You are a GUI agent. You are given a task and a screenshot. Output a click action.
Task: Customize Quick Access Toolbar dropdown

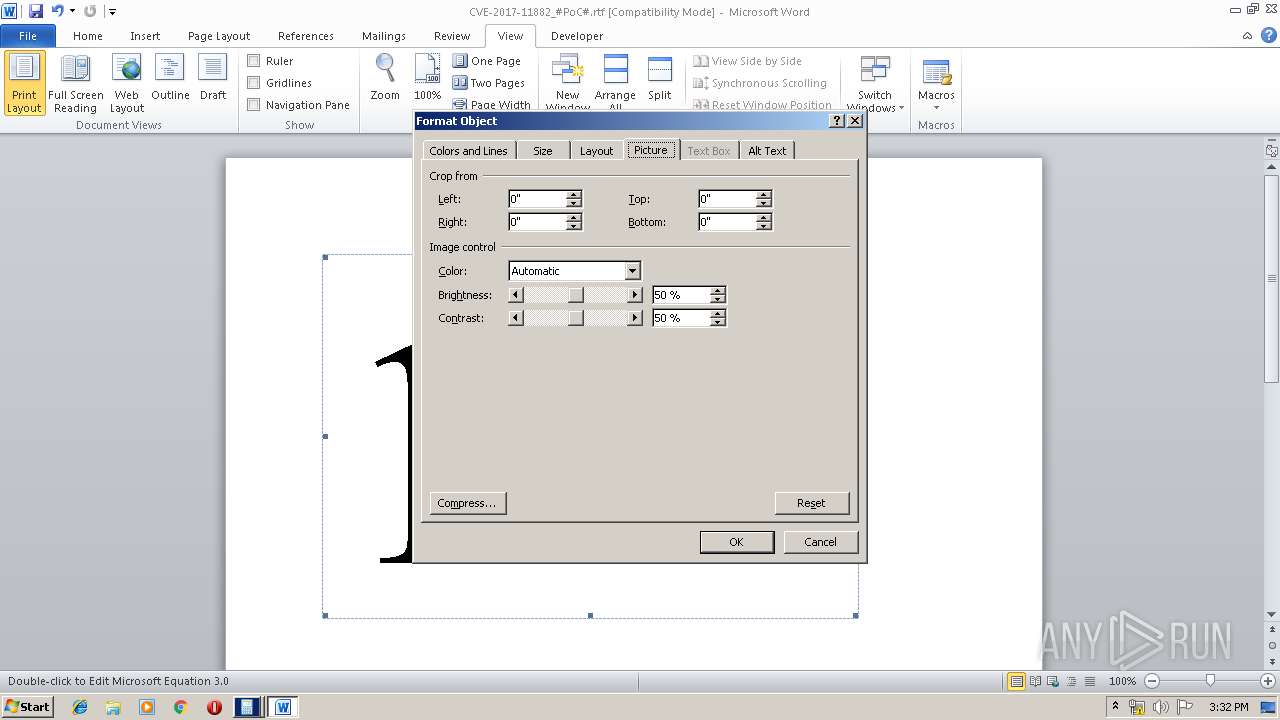click(x=113, y=12)
